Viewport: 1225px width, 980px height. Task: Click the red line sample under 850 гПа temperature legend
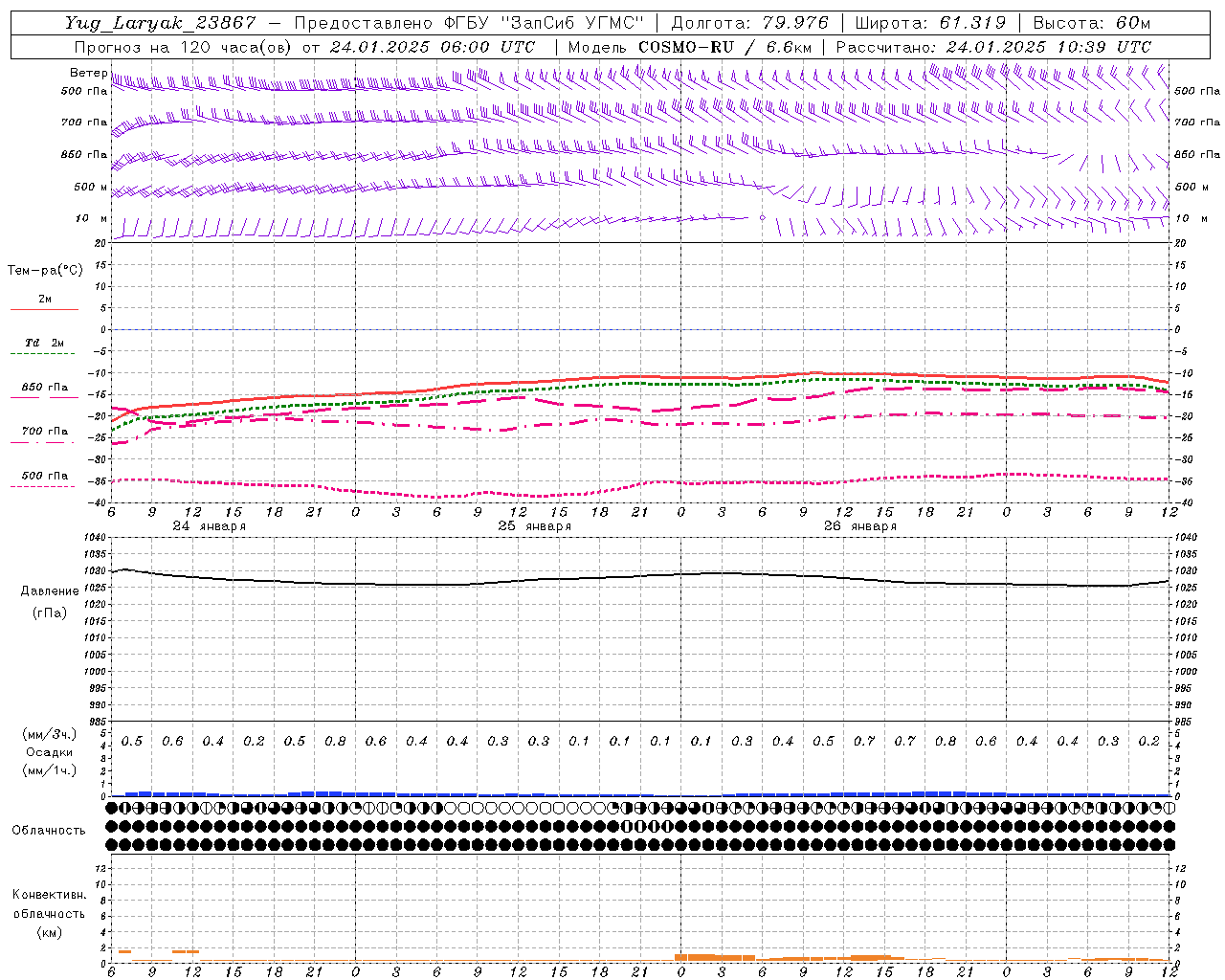click(x=44, y=396)
